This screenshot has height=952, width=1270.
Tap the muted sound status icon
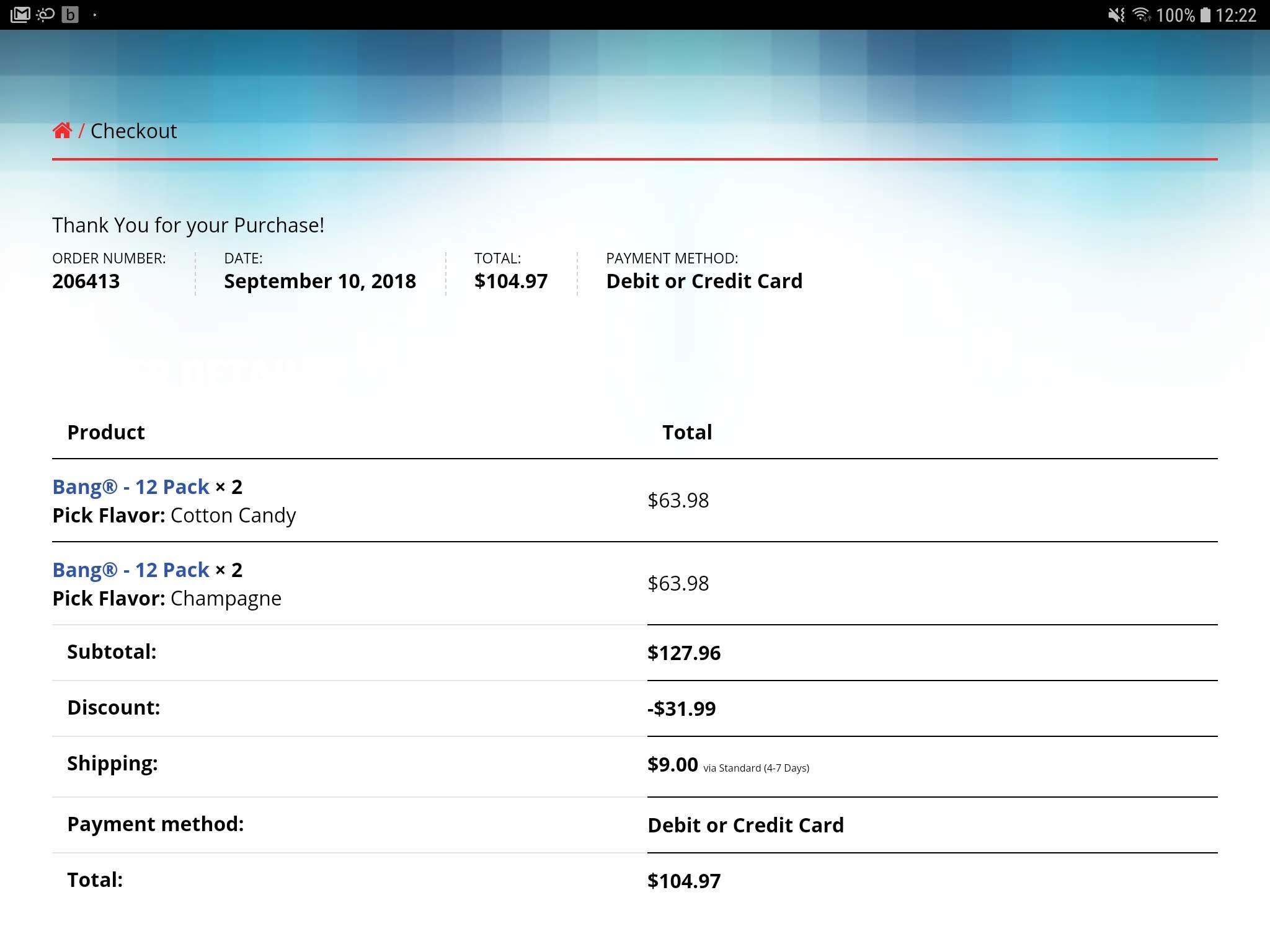(x=1116, y=15)
